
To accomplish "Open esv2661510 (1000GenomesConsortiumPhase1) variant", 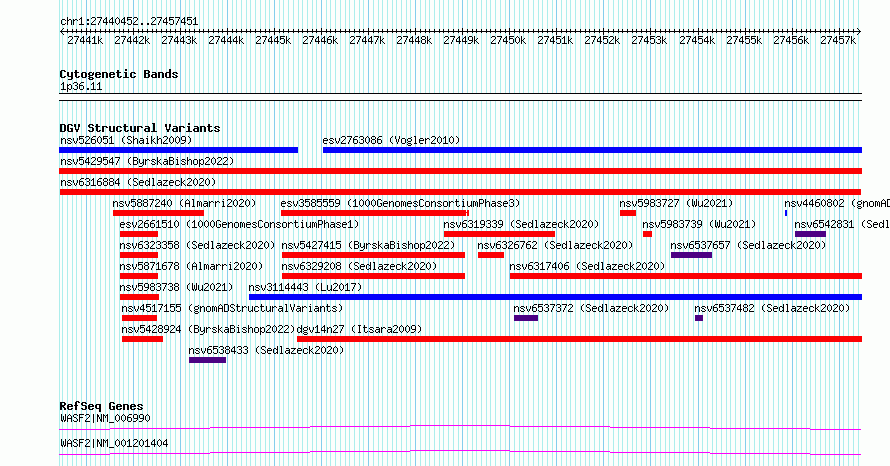I will click(239, 224).
